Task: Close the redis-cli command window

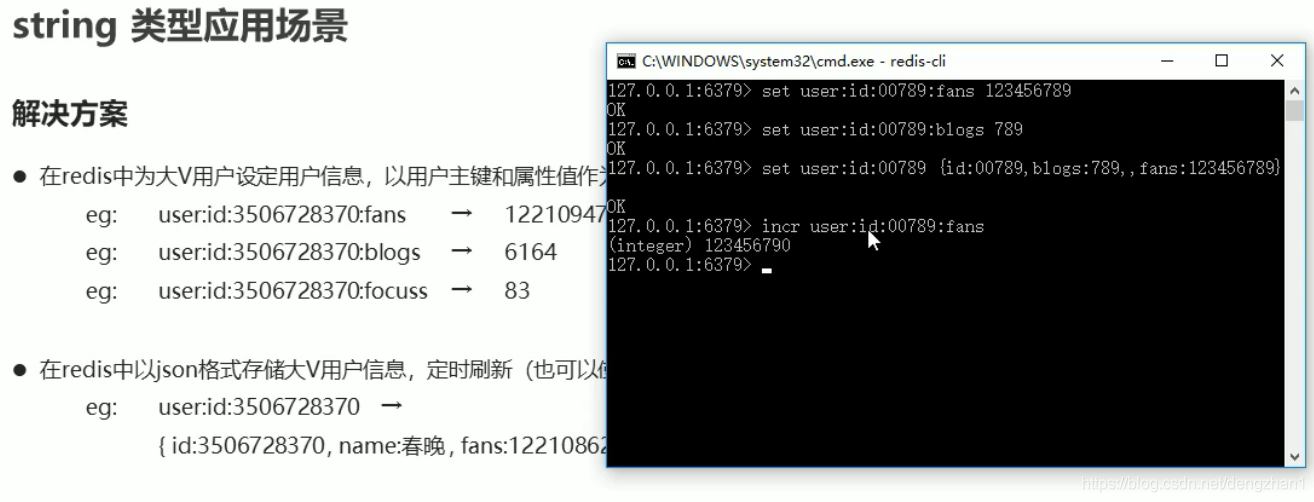Action: pyautogui.click(x=1277, y=61)
